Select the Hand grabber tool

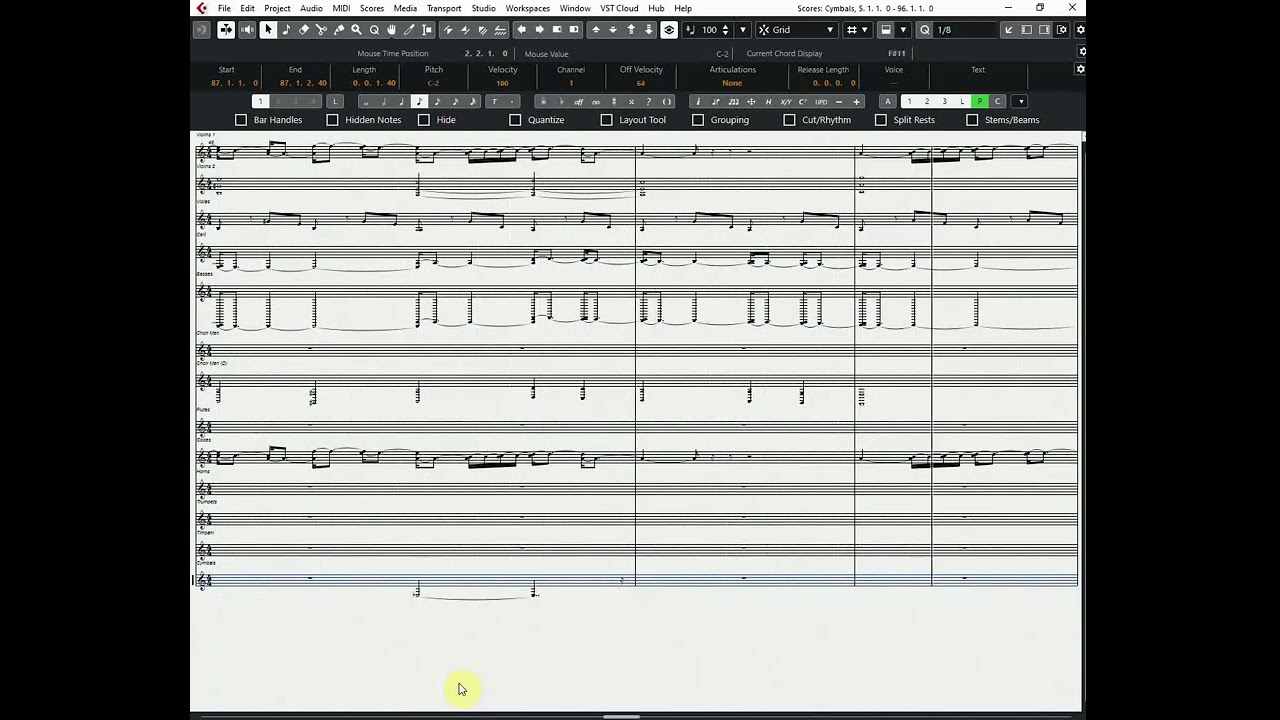(392, 30)
